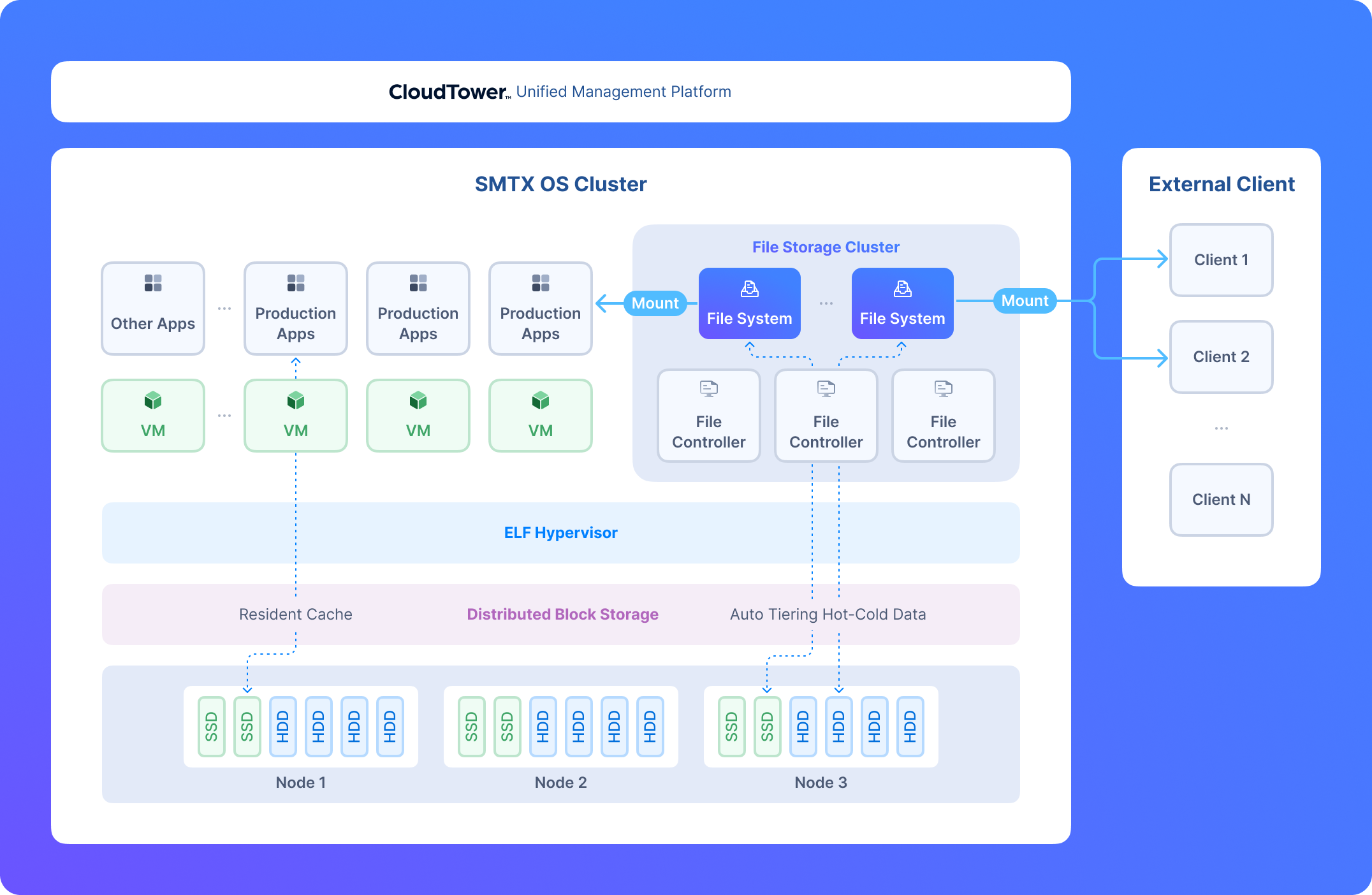Click the ELF Hypervisor bar
1372x895 pixels.
pos(561,533)
